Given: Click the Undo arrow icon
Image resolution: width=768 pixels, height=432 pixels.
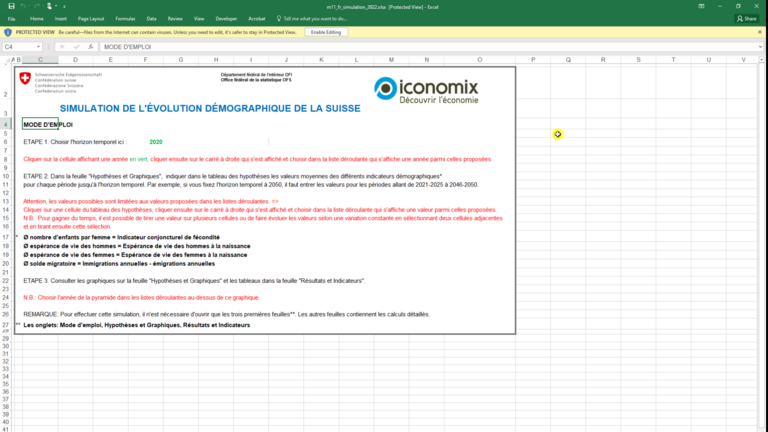Looking at the screenshot, I should pyautogui.click(x=23, y=6).
